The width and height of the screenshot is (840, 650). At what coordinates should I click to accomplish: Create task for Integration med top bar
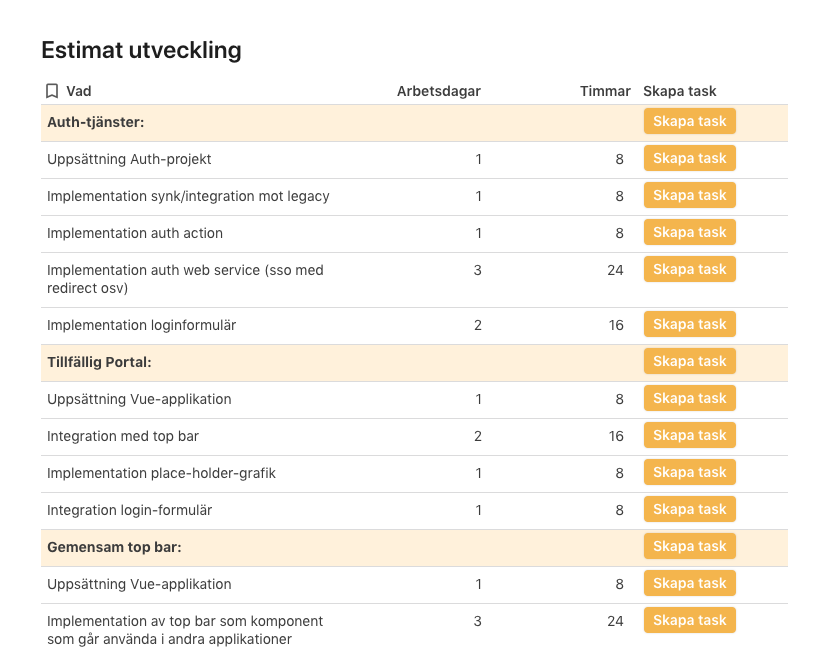click(689, 435)
